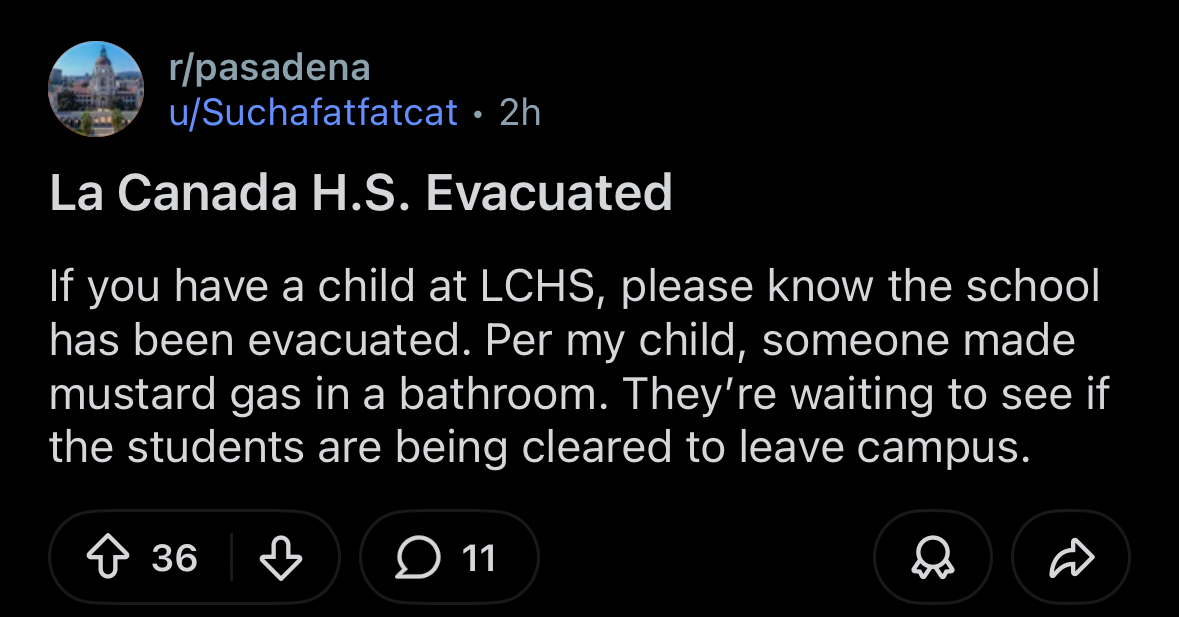
Task: Downvote the La Canada H.S. post
Action: (281, 558)
